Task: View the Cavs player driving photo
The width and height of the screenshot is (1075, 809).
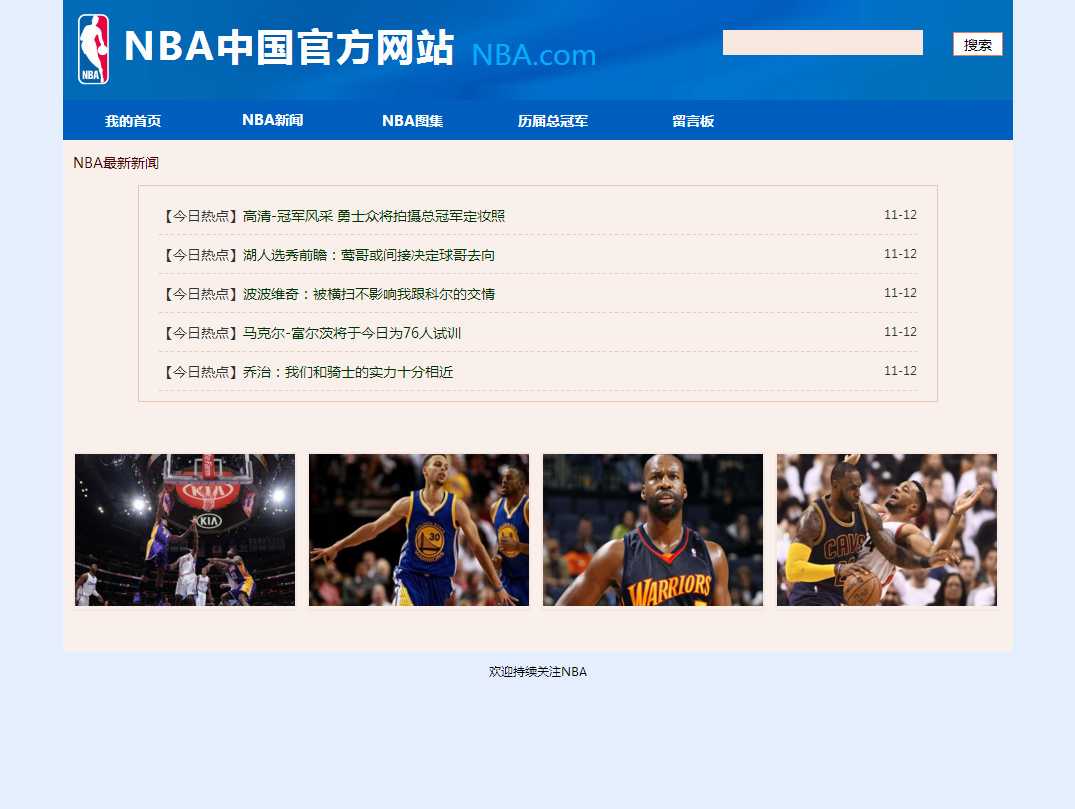Action: [887, 530]
